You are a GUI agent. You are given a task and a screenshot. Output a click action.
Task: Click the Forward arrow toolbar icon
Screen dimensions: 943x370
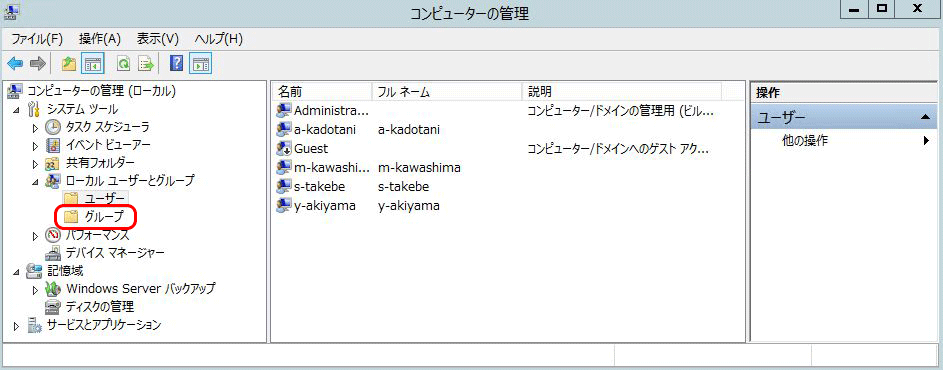point(38,63)
